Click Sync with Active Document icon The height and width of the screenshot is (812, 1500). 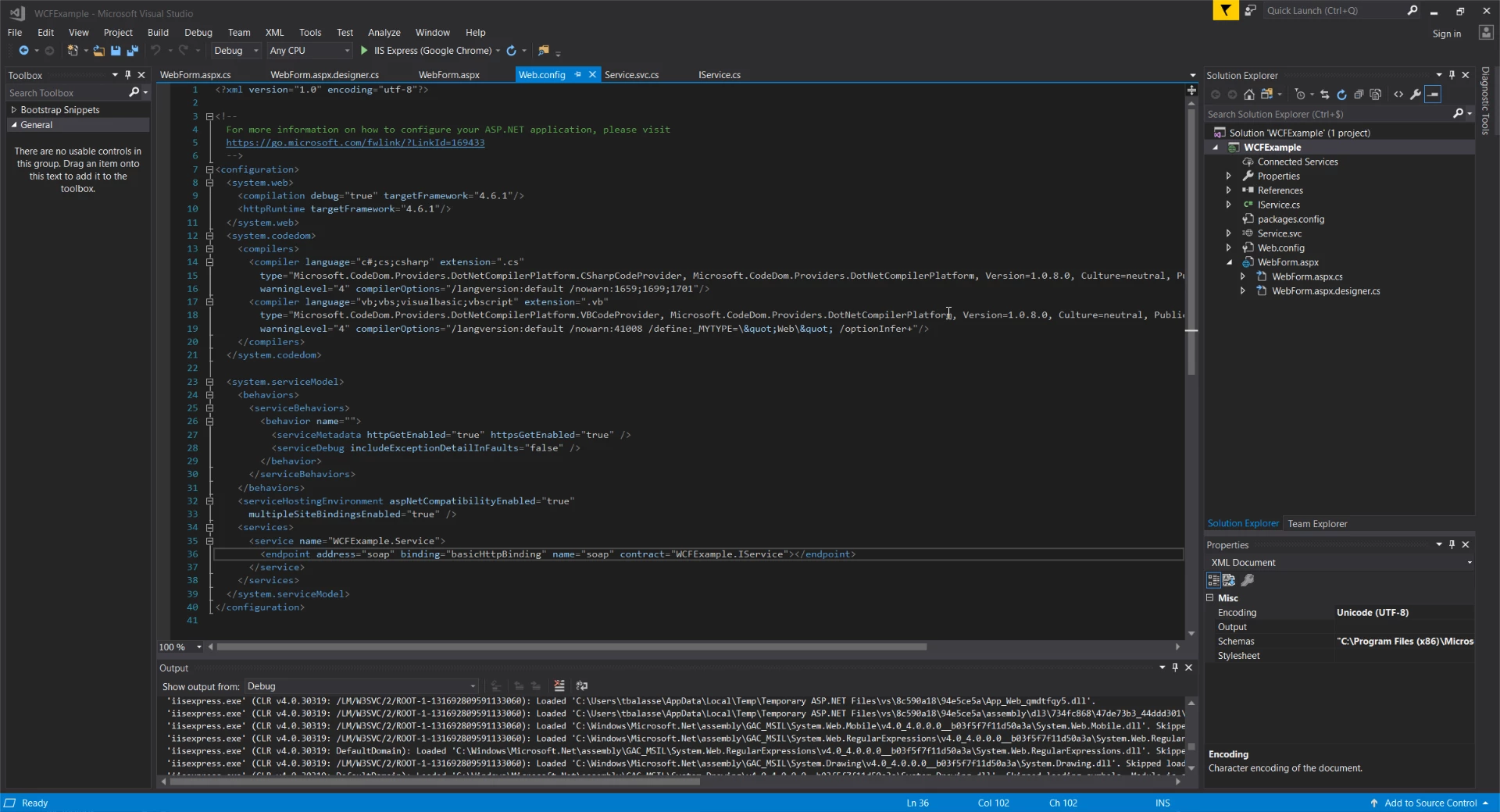(x=1324, y=94)
